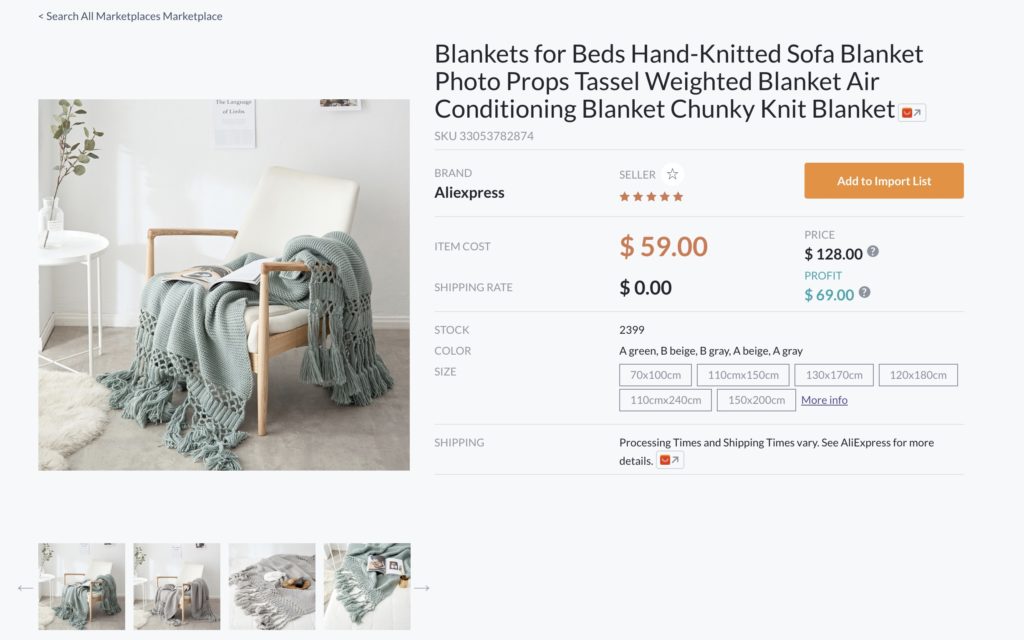
Task: Expand sizes with More info link
Action: click(x=824, y=400)
